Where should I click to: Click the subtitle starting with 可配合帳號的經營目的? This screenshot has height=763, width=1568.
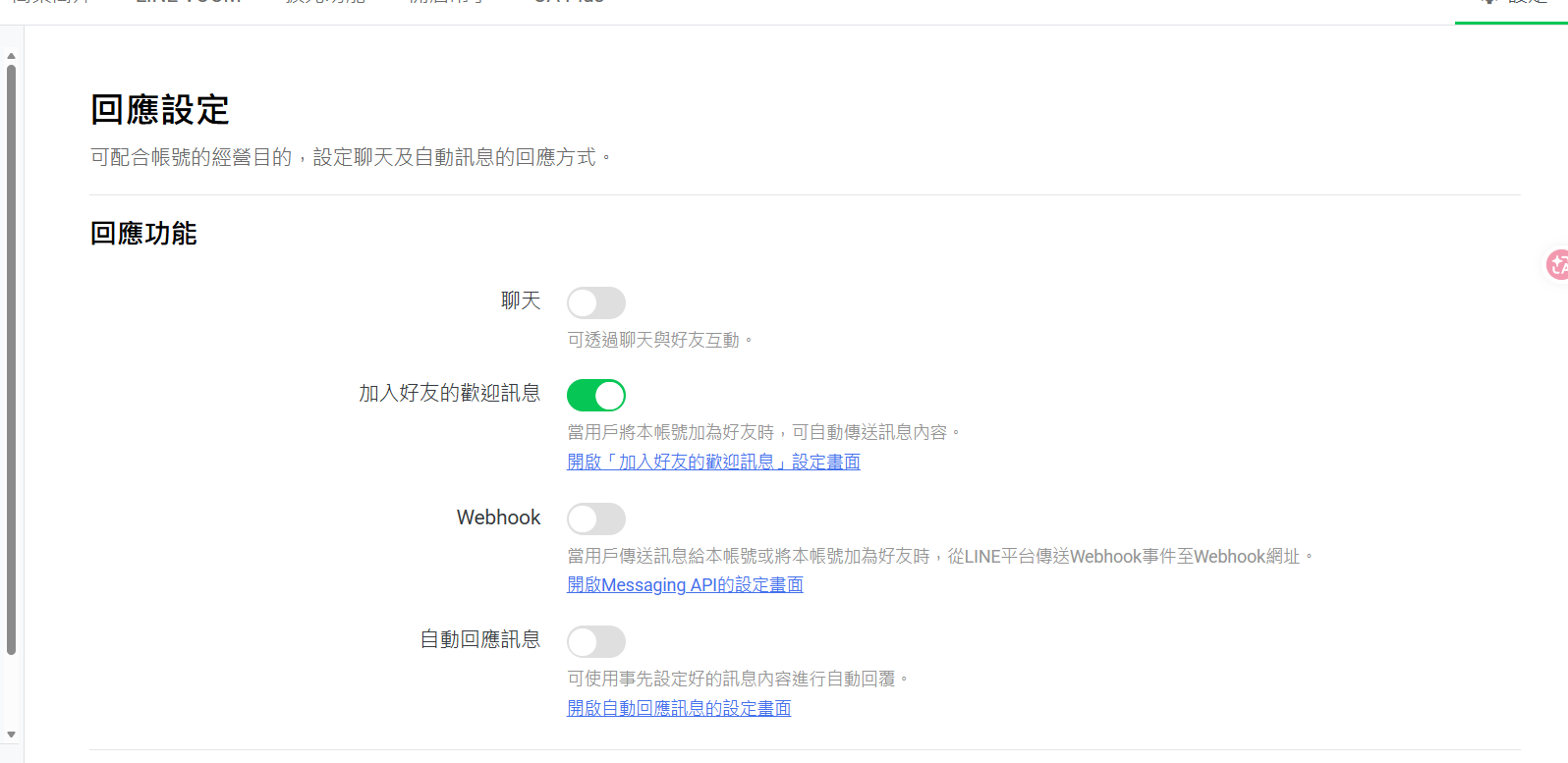coord(351,157)
